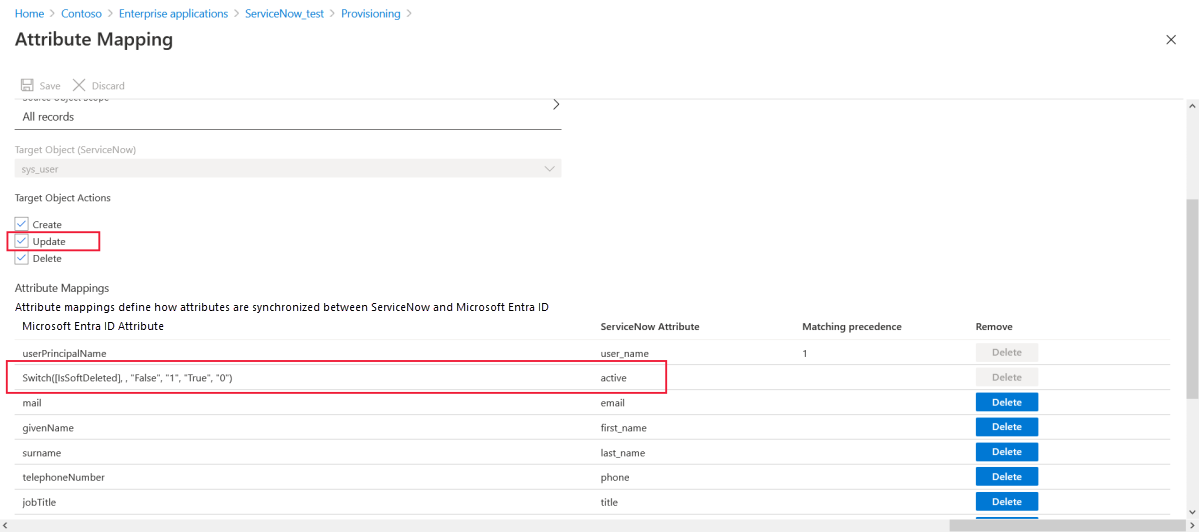Click the Discard X icon
Viewport: 1199px width, 532px height.
point(79,86)
